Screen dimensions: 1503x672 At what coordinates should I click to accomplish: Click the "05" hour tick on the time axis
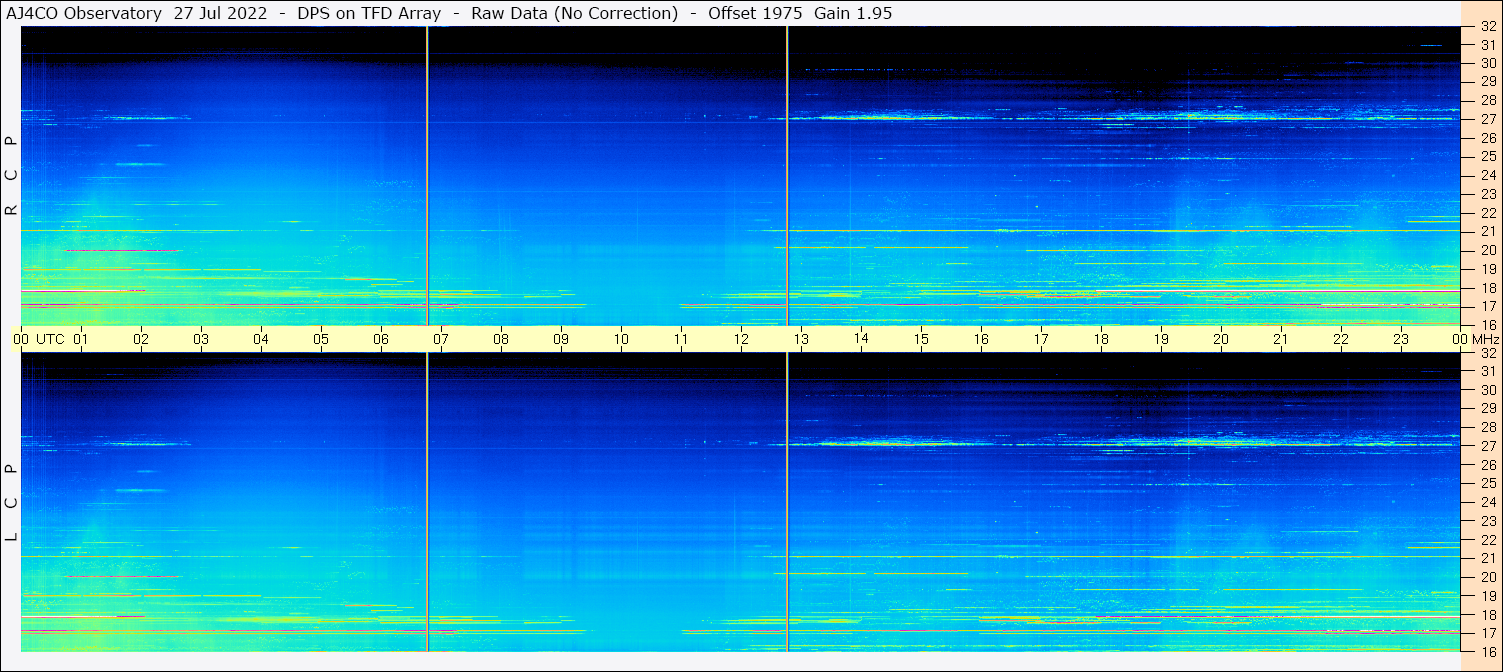(x=321, y=339)
